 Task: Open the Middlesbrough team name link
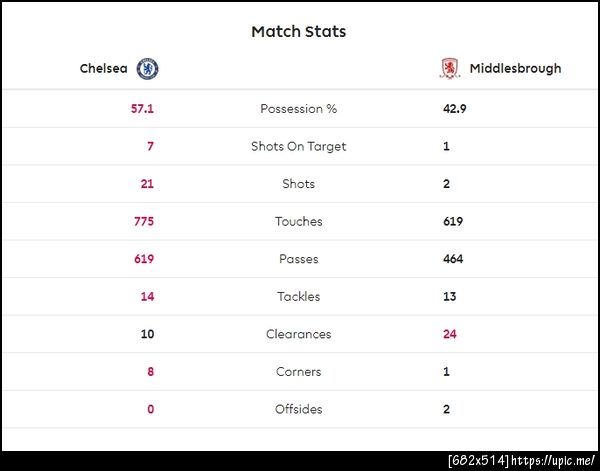tap(515, 69)
